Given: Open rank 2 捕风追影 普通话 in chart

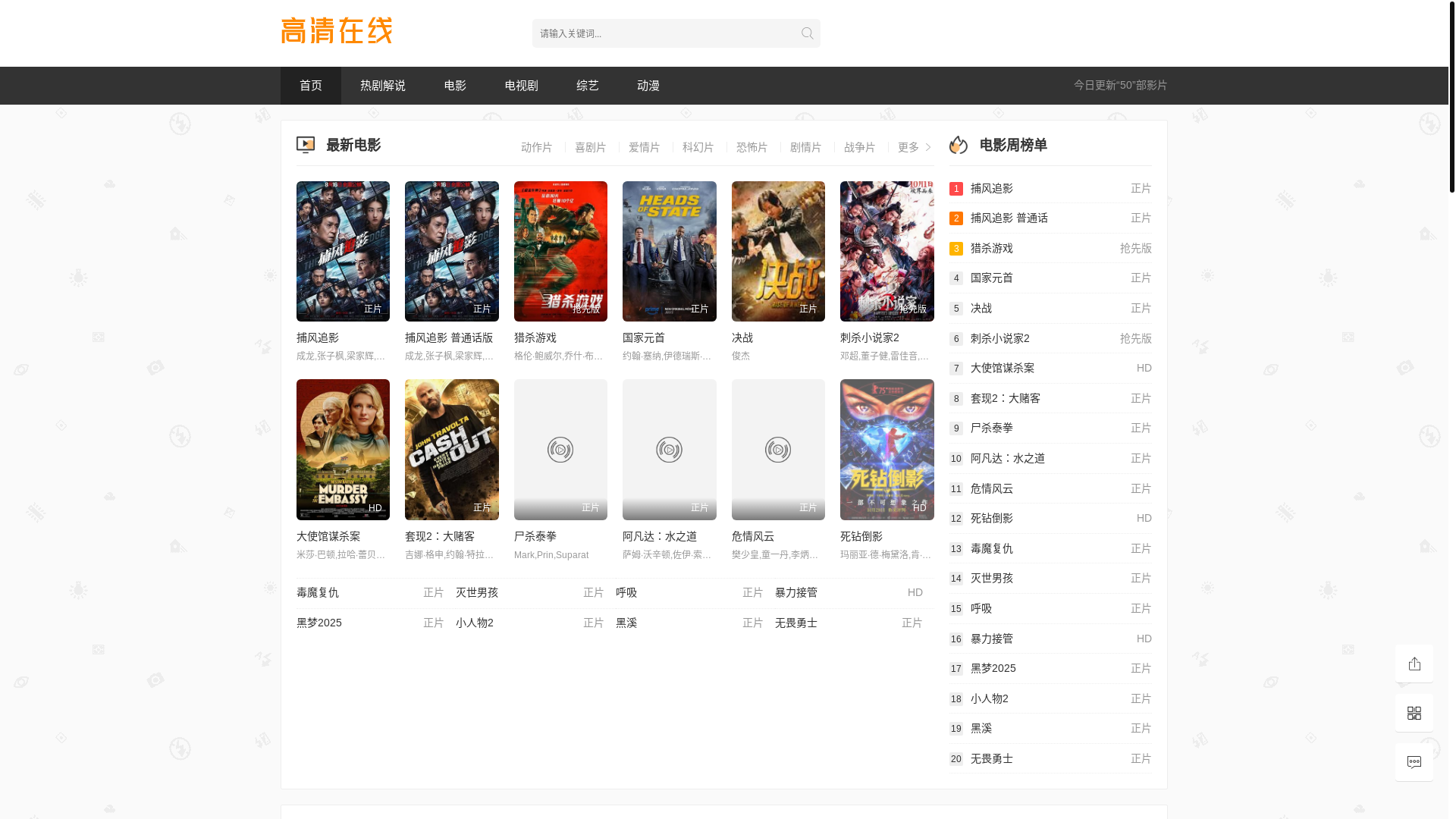Looking at the screenshot, I should (x=1050, y=218).
